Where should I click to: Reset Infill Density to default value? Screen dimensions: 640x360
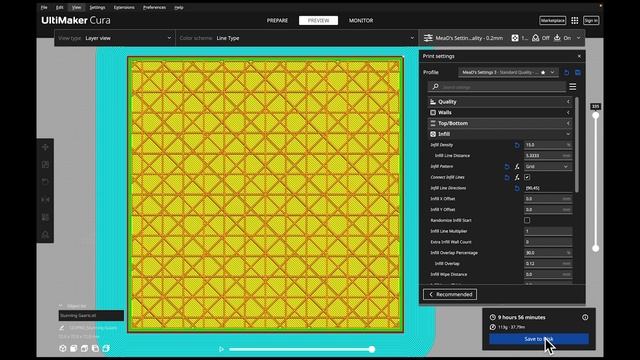pos(517,145)
